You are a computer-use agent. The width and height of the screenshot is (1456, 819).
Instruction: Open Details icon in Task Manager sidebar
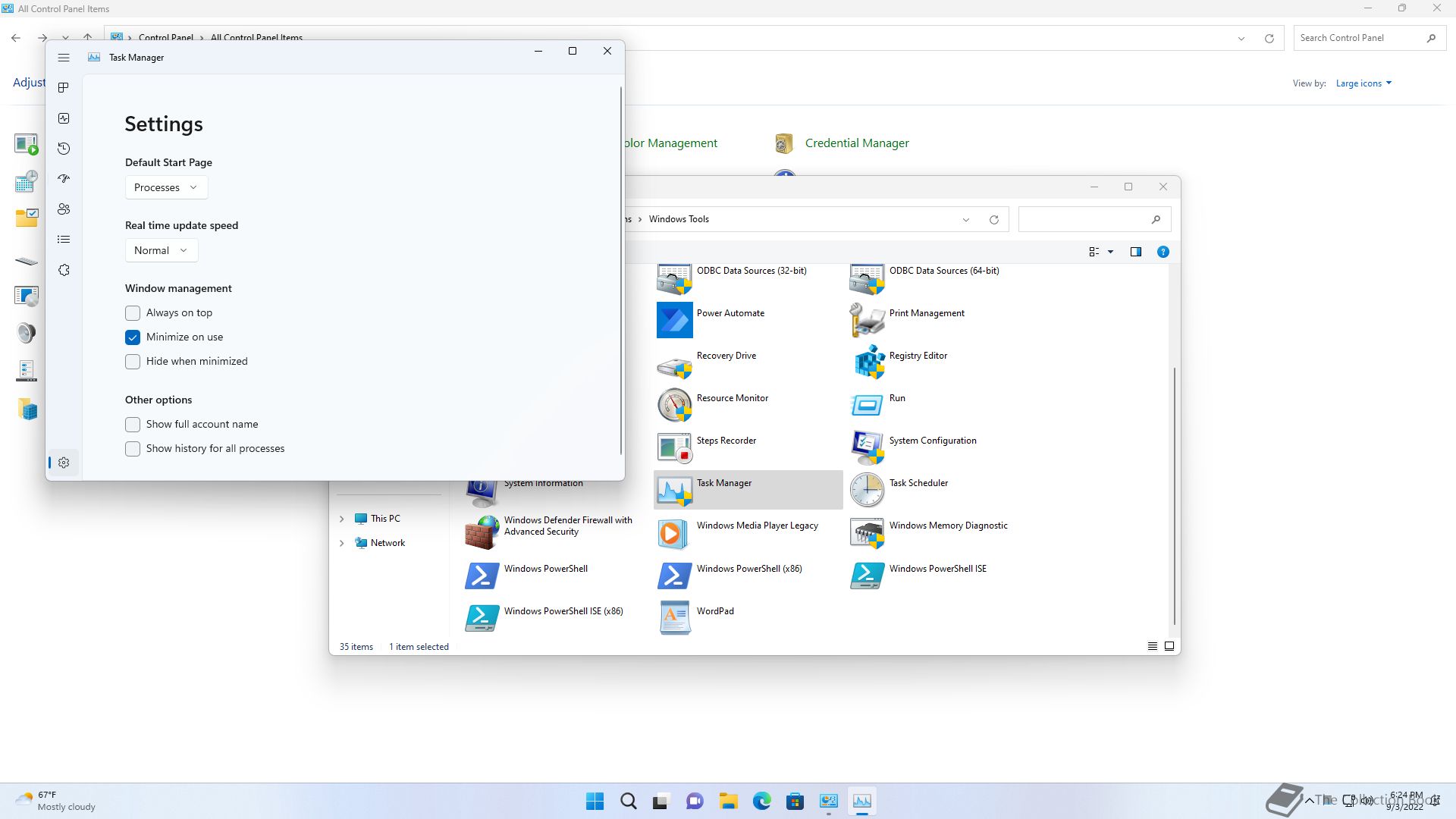pyautogui.click(x=64, y=240)
